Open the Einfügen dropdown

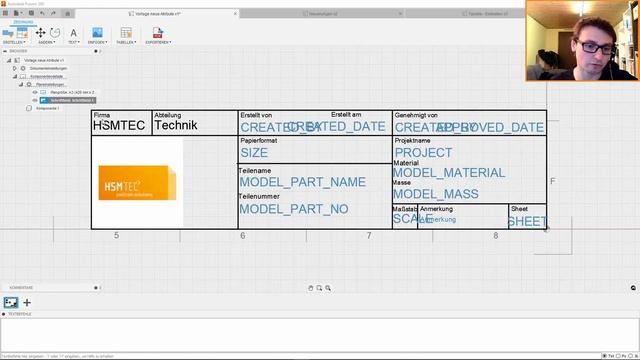[97, 42]
